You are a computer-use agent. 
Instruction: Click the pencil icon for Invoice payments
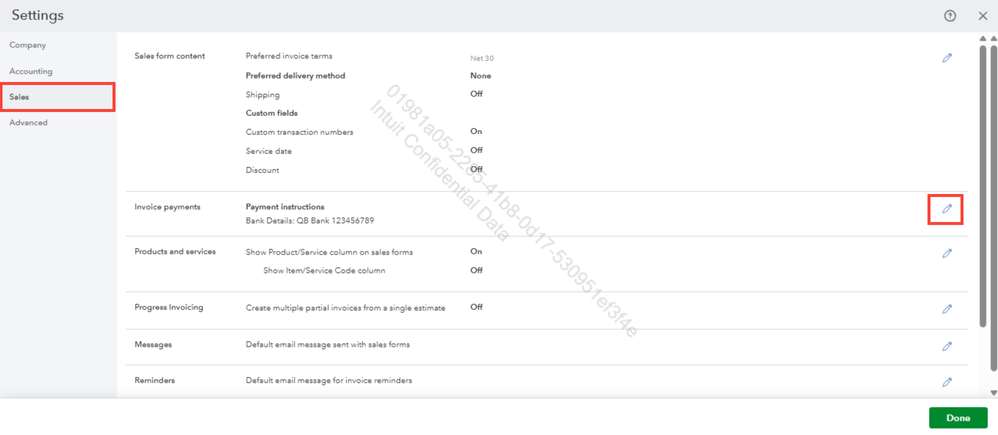(x=947, y=209)
